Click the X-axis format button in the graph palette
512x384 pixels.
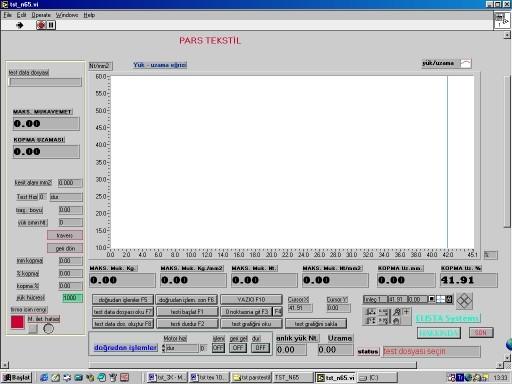[383, 312]
